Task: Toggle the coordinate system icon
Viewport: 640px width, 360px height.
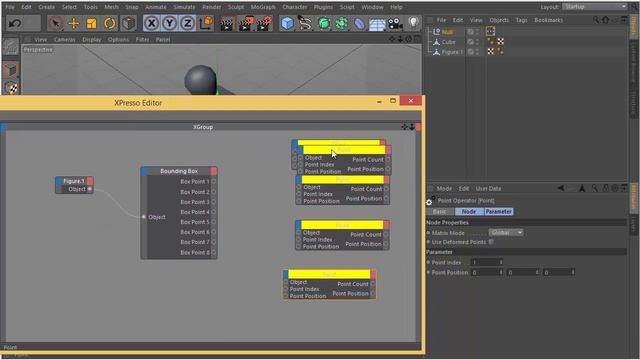Action: (206, 23)
